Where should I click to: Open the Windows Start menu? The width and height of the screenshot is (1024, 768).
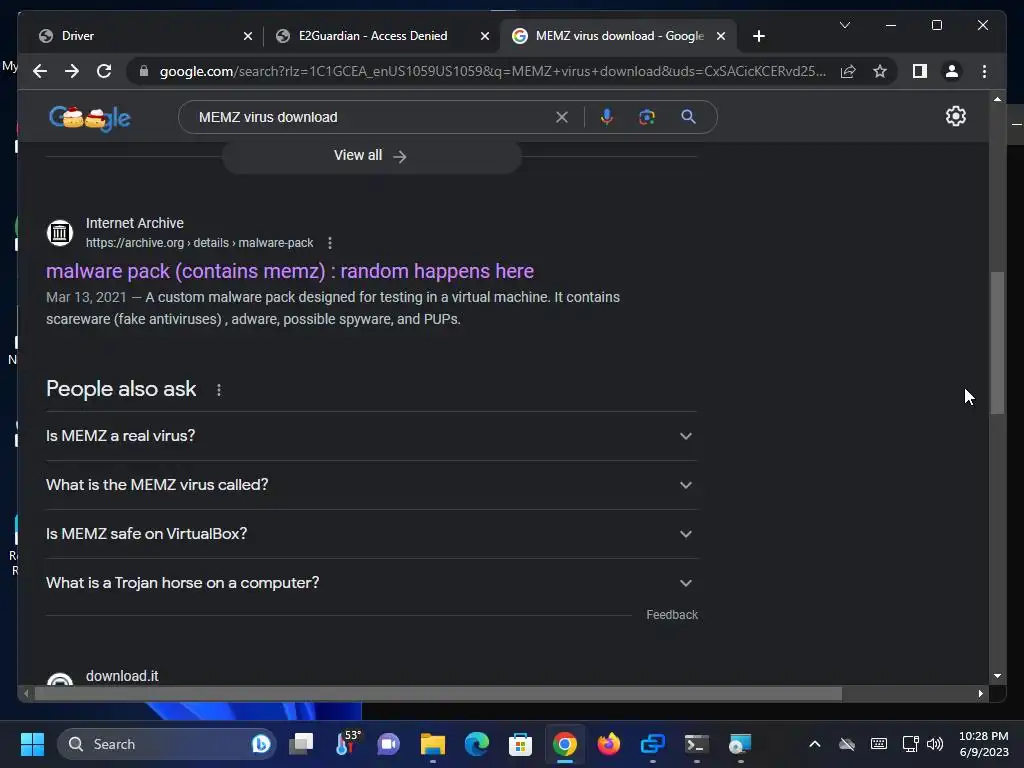pos(32,744)
